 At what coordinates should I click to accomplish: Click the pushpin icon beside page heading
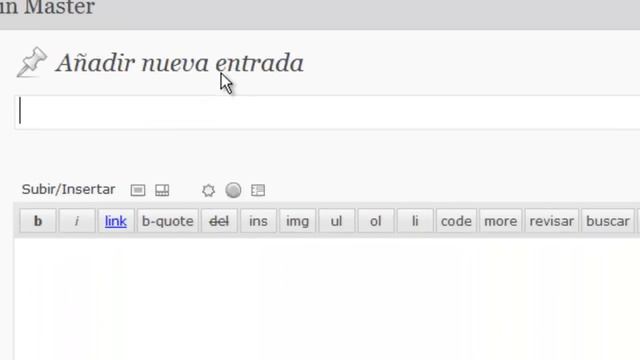(x=32, y=62)
